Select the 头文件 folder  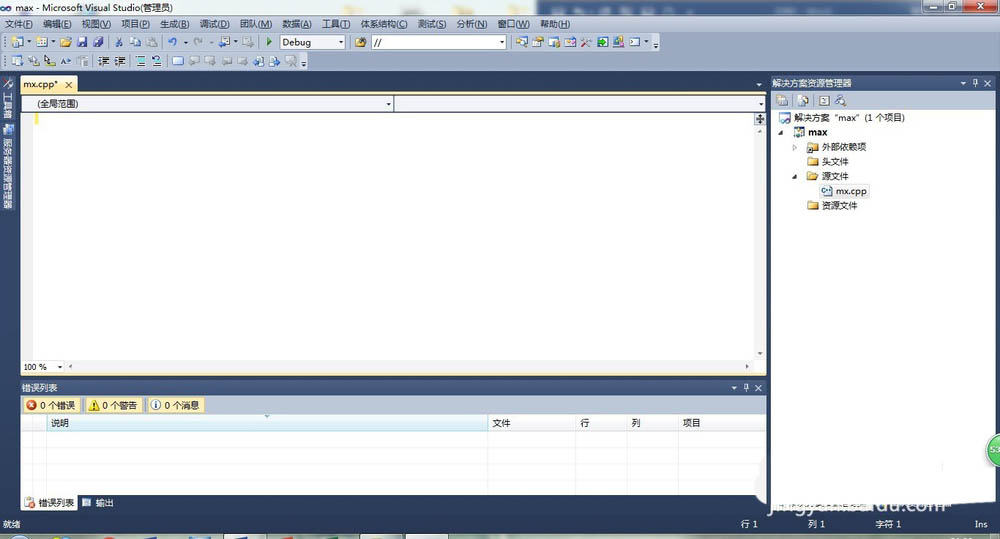point(828,161)
